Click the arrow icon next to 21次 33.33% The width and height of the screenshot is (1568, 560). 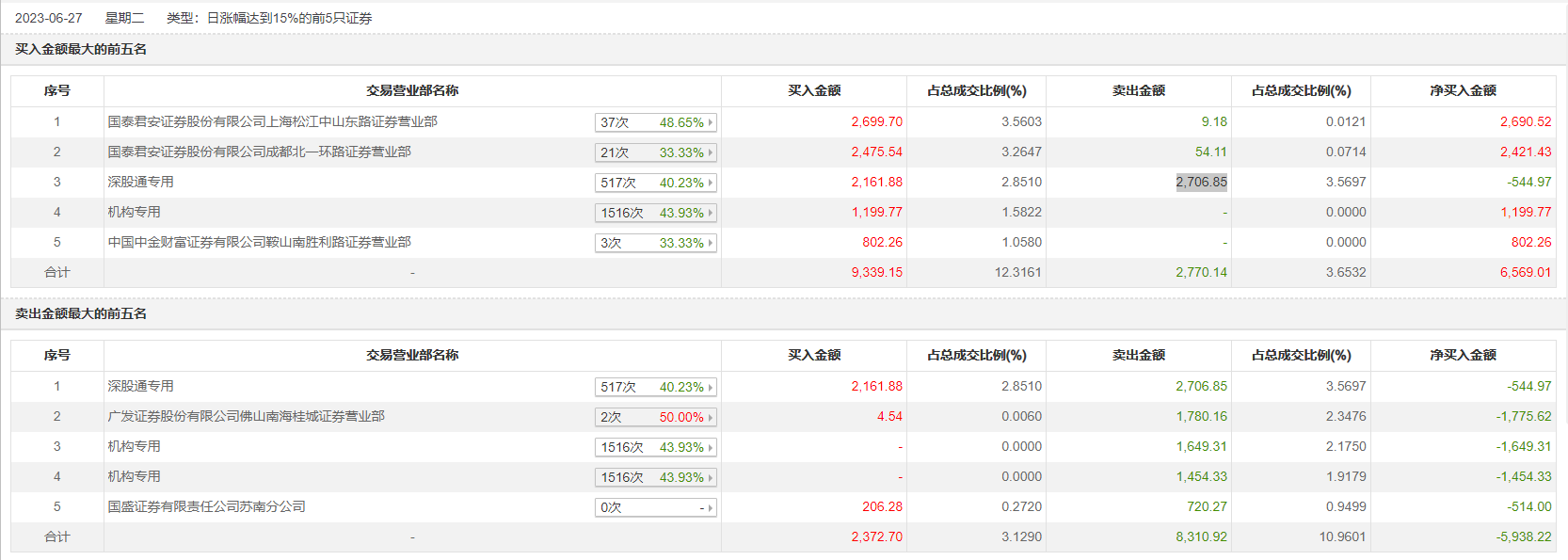click(x=711, y=152)
